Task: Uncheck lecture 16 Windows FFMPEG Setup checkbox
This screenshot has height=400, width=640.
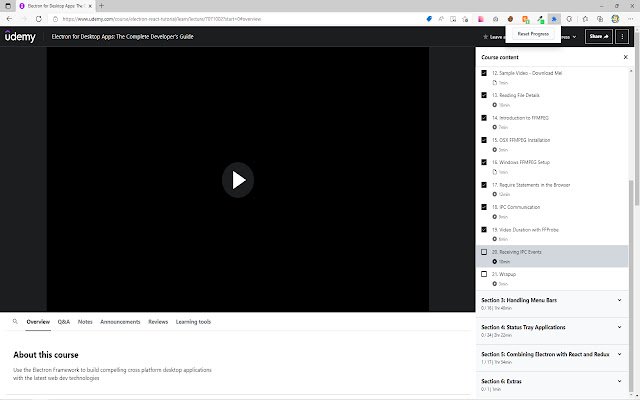Action: 484,162
